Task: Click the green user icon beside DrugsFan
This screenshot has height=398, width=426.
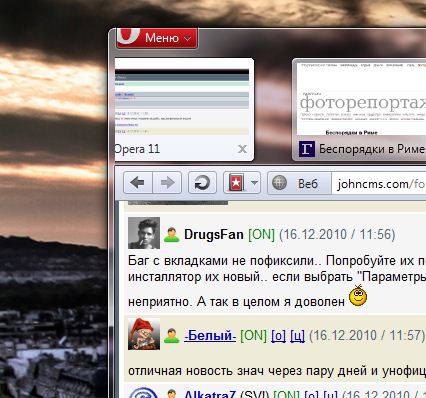Action: point(172,235)
